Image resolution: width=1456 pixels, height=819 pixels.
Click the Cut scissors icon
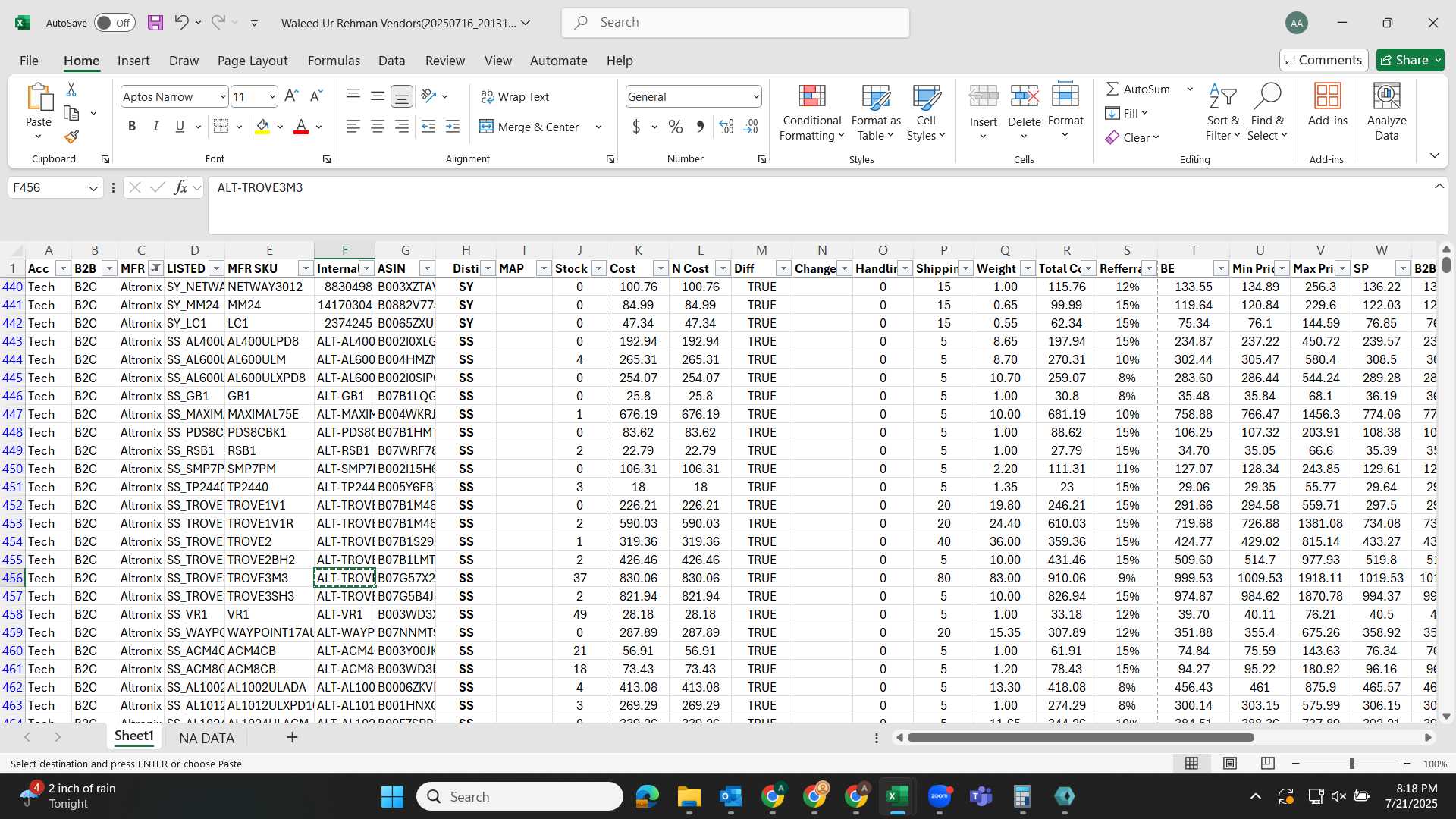coord(71,89)
